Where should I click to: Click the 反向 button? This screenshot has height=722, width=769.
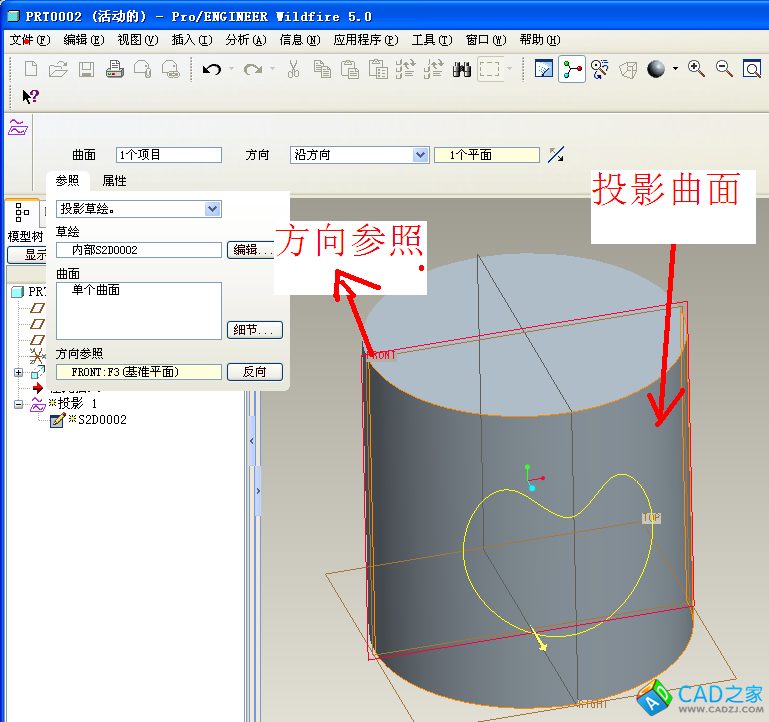(x=255, y=372)
